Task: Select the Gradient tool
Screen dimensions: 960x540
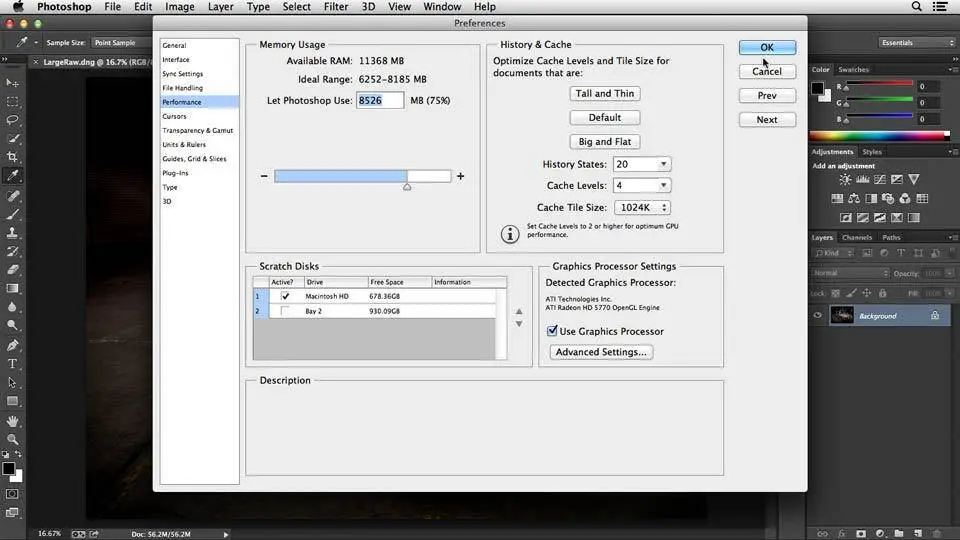Action: coord(12,288)
